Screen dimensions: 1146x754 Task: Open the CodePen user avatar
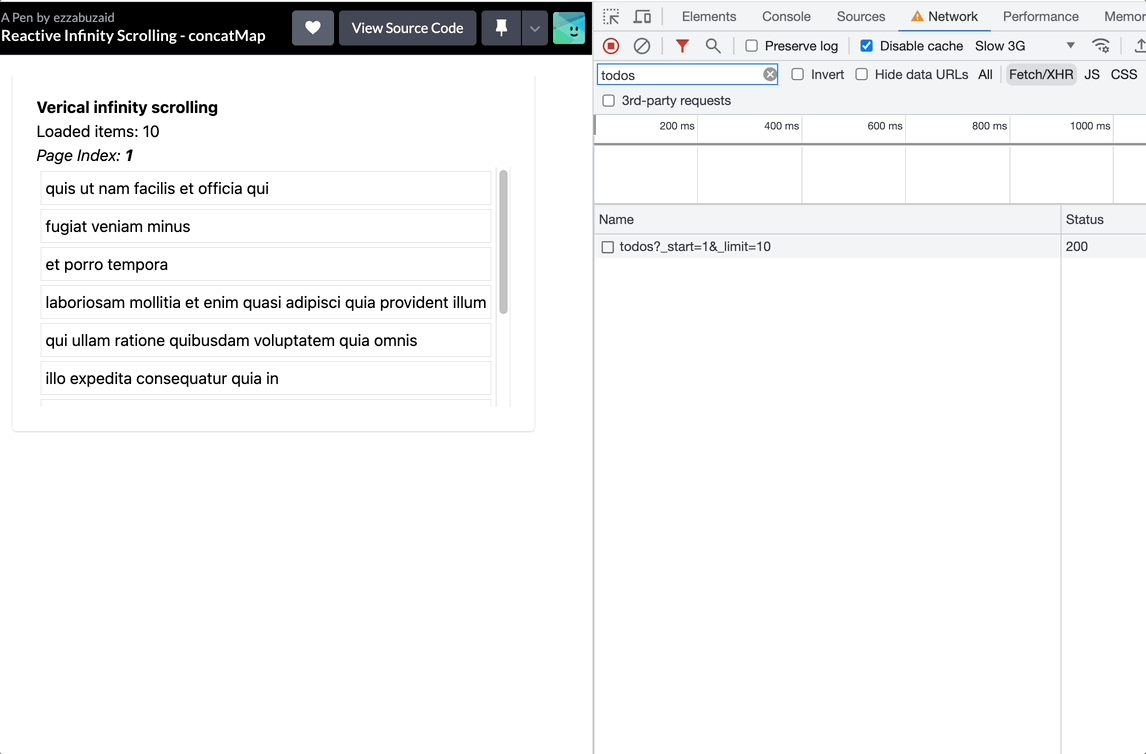(x=569, y=28)
